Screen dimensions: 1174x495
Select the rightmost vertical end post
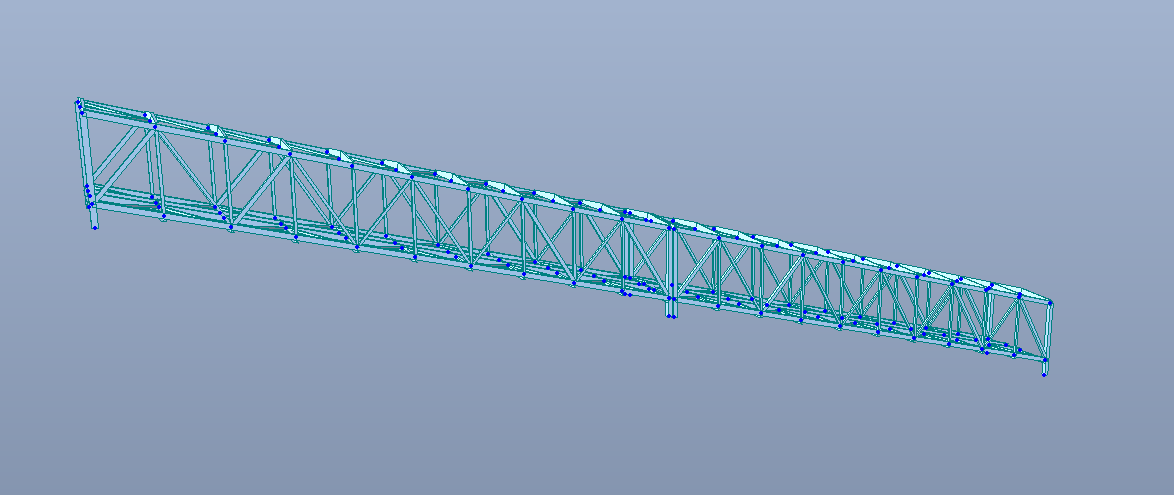[1047, 332]
